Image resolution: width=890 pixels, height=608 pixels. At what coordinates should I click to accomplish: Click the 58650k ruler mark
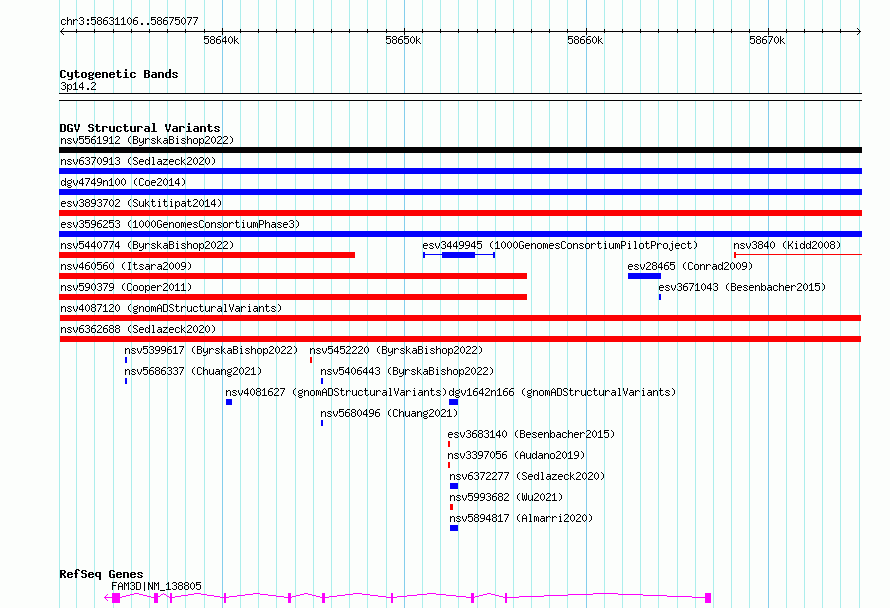tap(403, 40)
